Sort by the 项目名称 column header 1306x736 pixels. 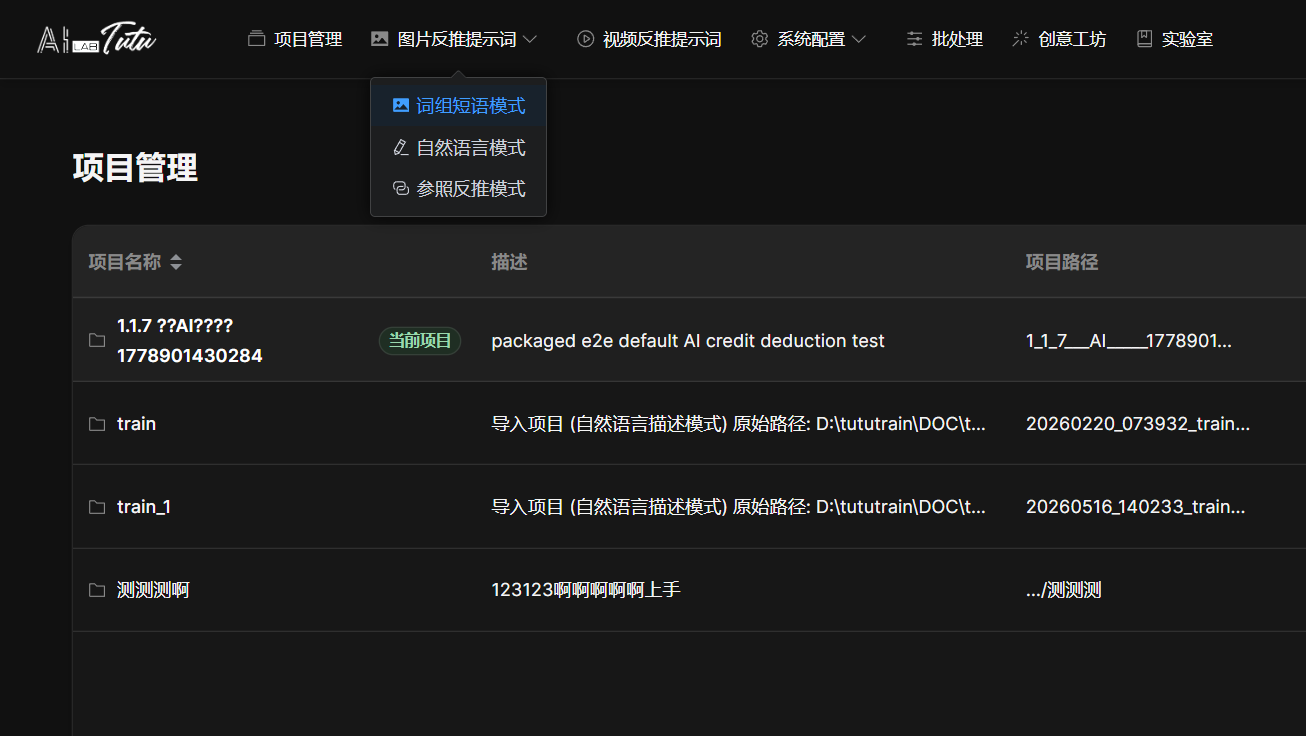coord(124,262)
